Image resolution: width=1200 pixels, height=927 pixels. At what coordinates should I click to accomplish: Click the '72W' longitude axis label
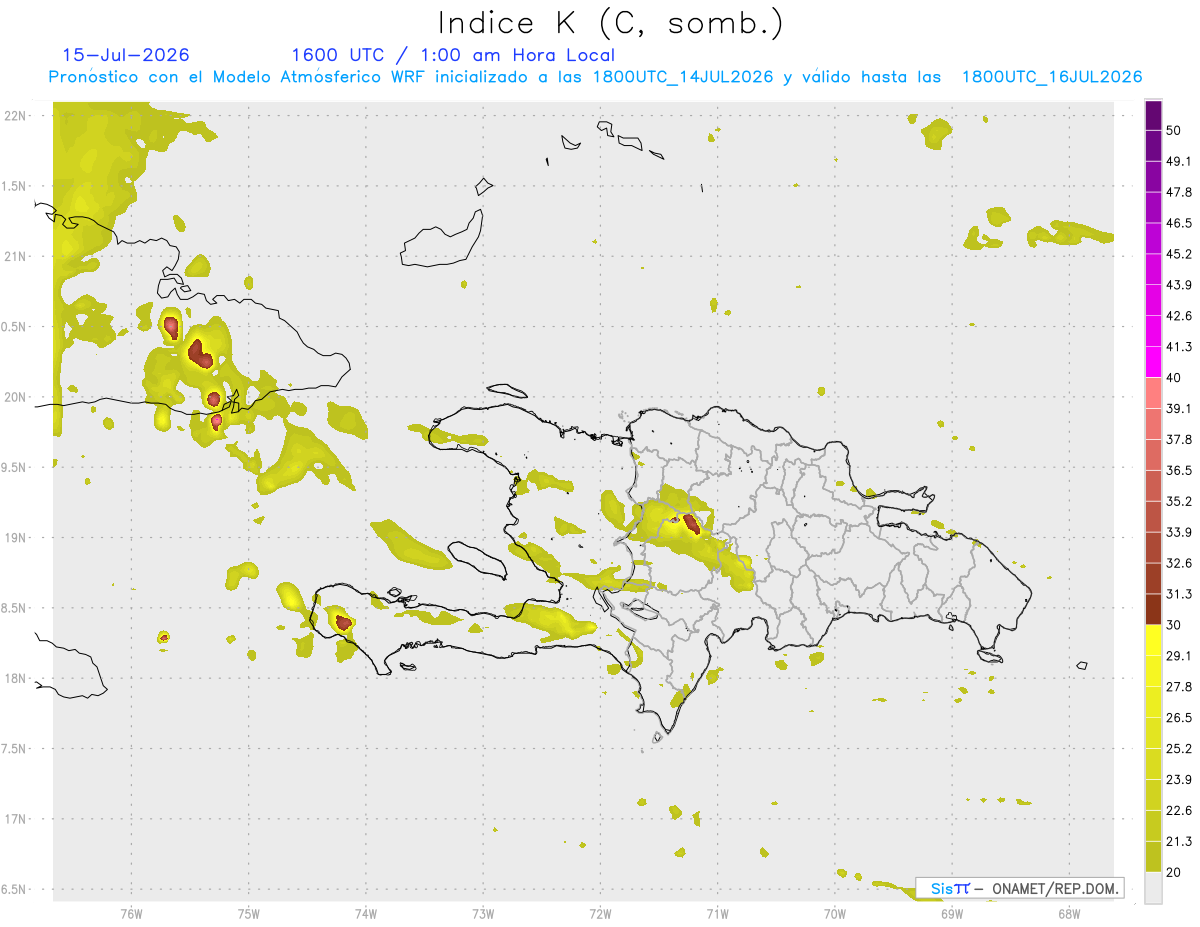pos(600,914)
